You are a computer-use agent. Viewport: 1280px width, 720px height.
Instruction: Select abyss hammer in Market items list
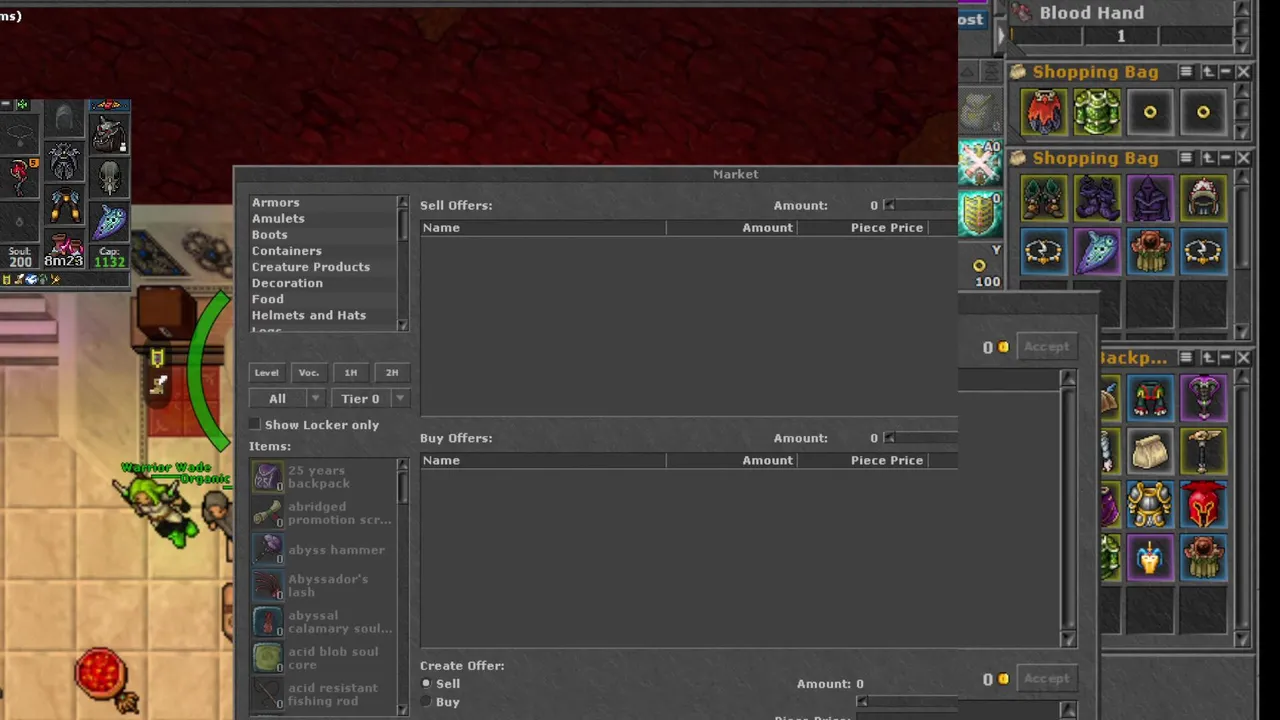323,549
